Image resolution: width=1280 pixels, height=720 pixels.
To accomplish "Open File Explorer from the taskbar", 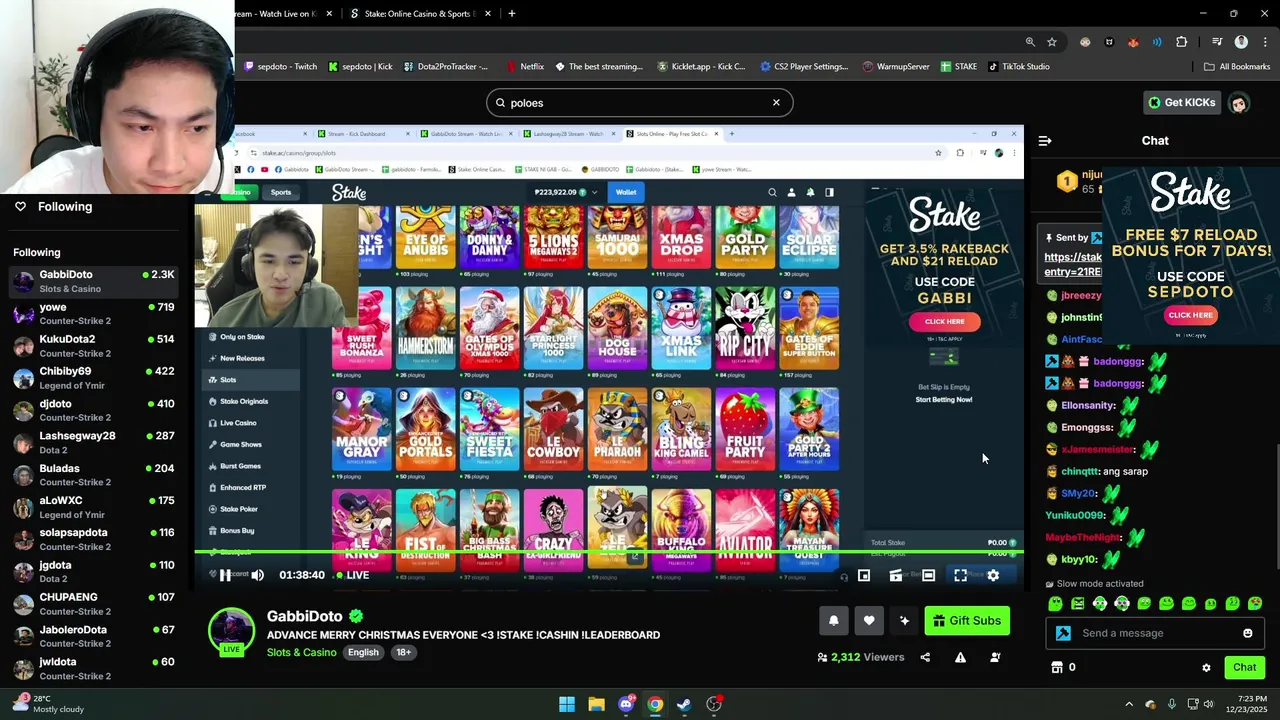I will pos(596,704).
